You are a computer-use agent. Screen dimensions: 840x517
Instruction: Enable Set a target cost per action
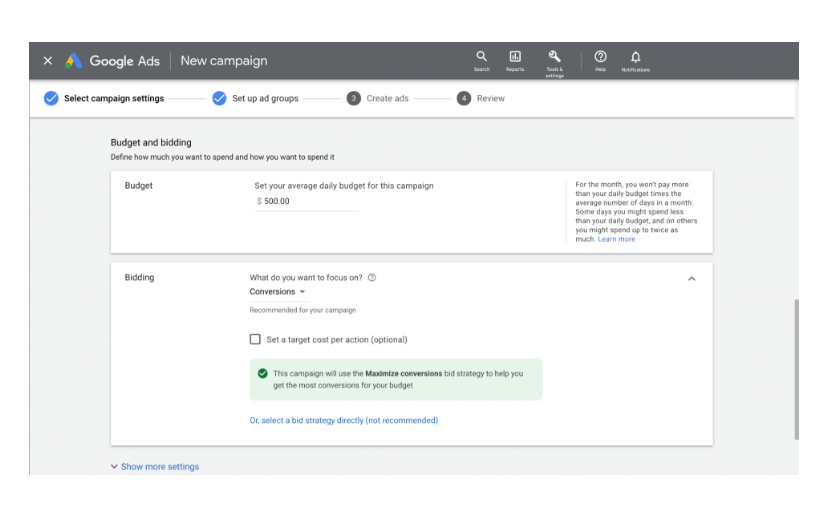[255, 339]
